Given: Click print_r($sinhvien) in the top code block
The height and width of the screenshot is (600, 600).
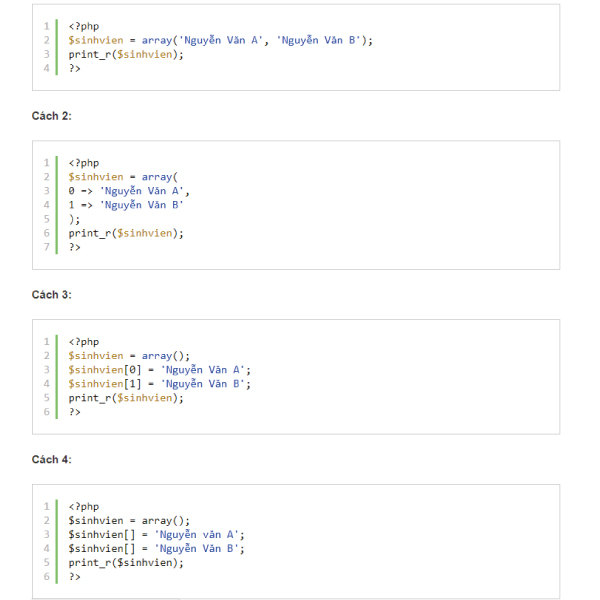Looking at the screenshot, I should pyautogui.click(x=126, y=54).
